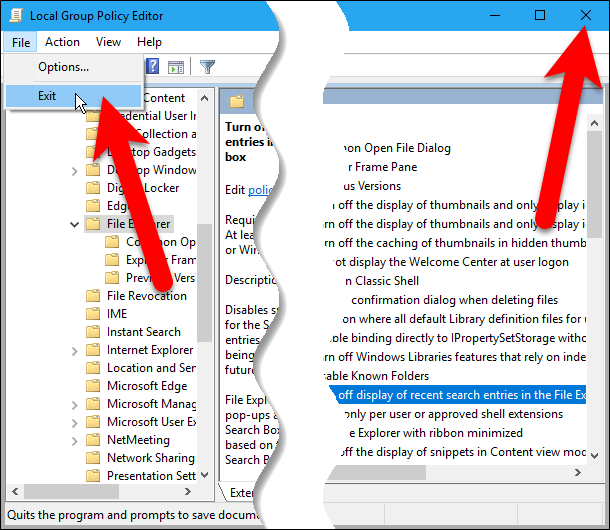The width and height of the screenshot is (610, 530).
Task: Select the Classic Shell setting row
Action: (x=382, y=281)
